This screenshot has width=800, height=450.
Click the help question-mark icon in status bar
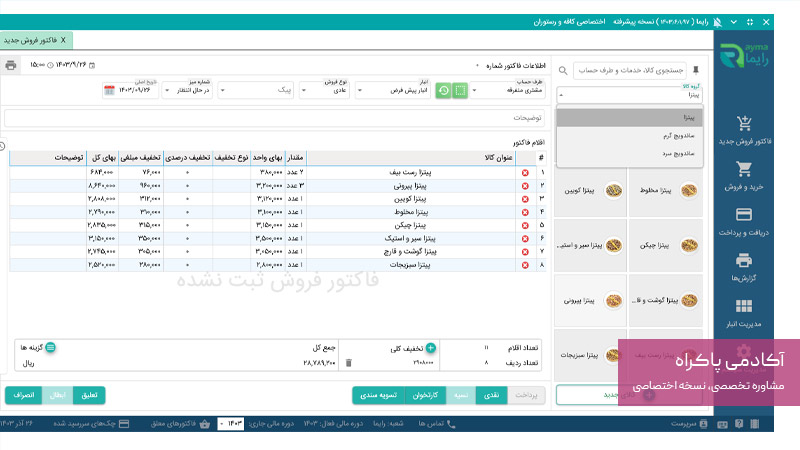(x=739, y=423)
